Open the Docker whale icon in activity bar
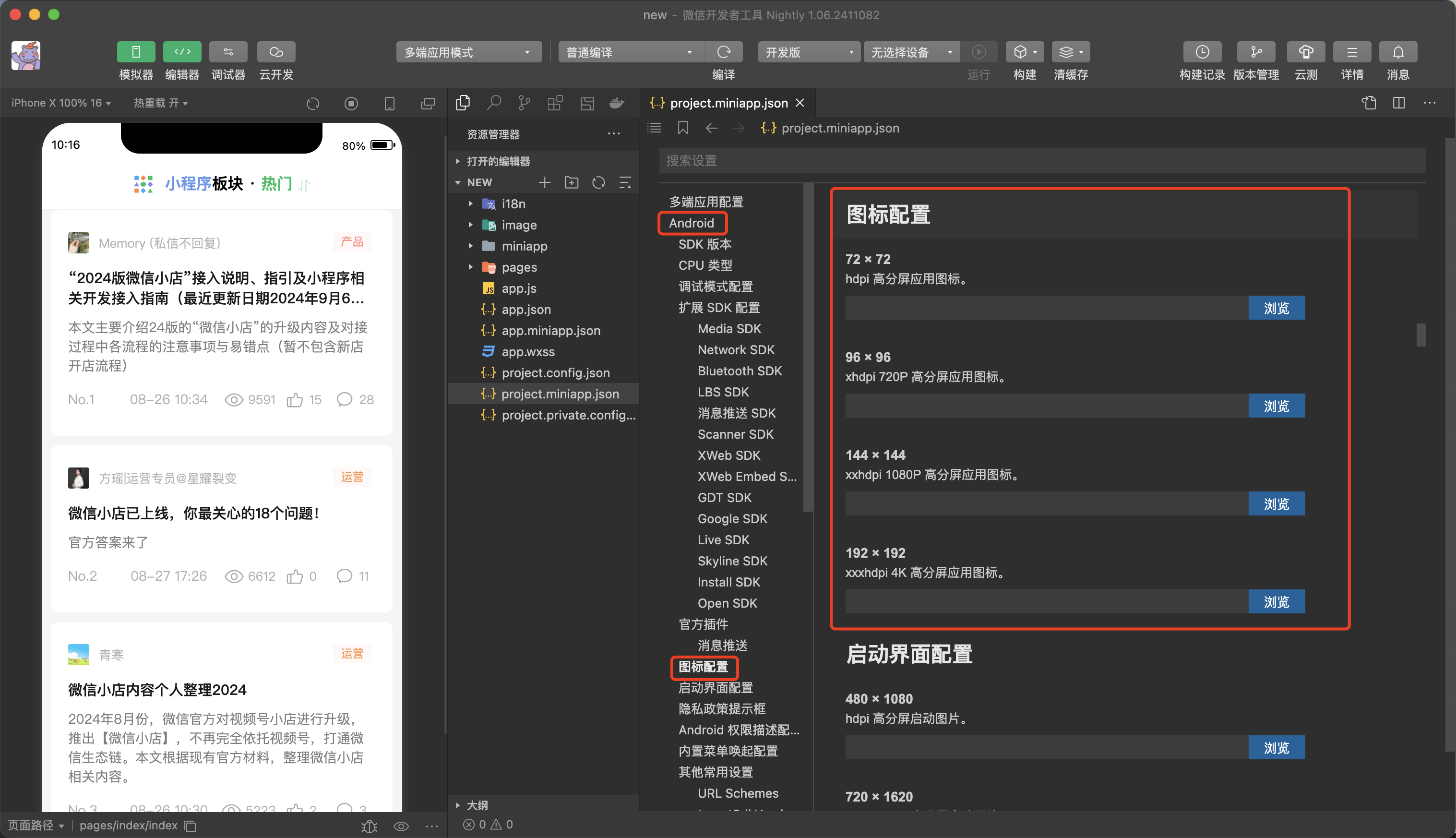The height and width of the screenshot is (838, 1456). [x=617, y=103]
